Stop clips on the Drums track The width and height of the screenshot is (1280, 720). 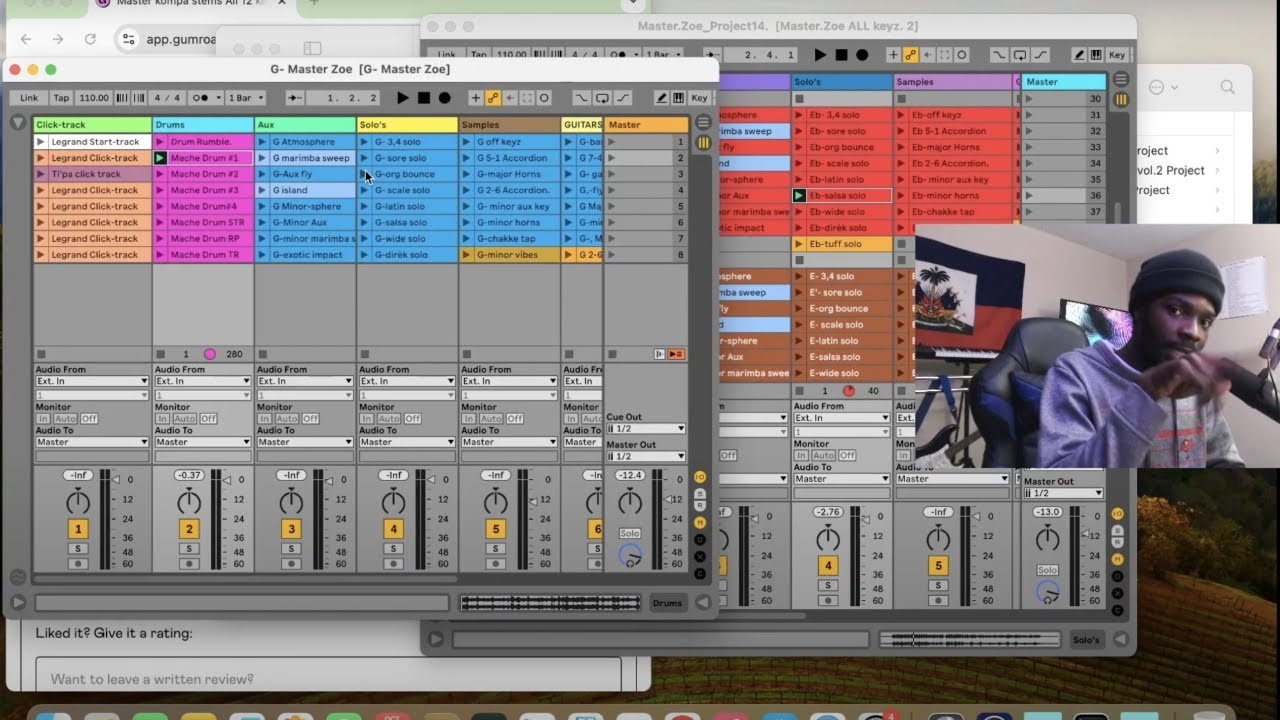161,354
